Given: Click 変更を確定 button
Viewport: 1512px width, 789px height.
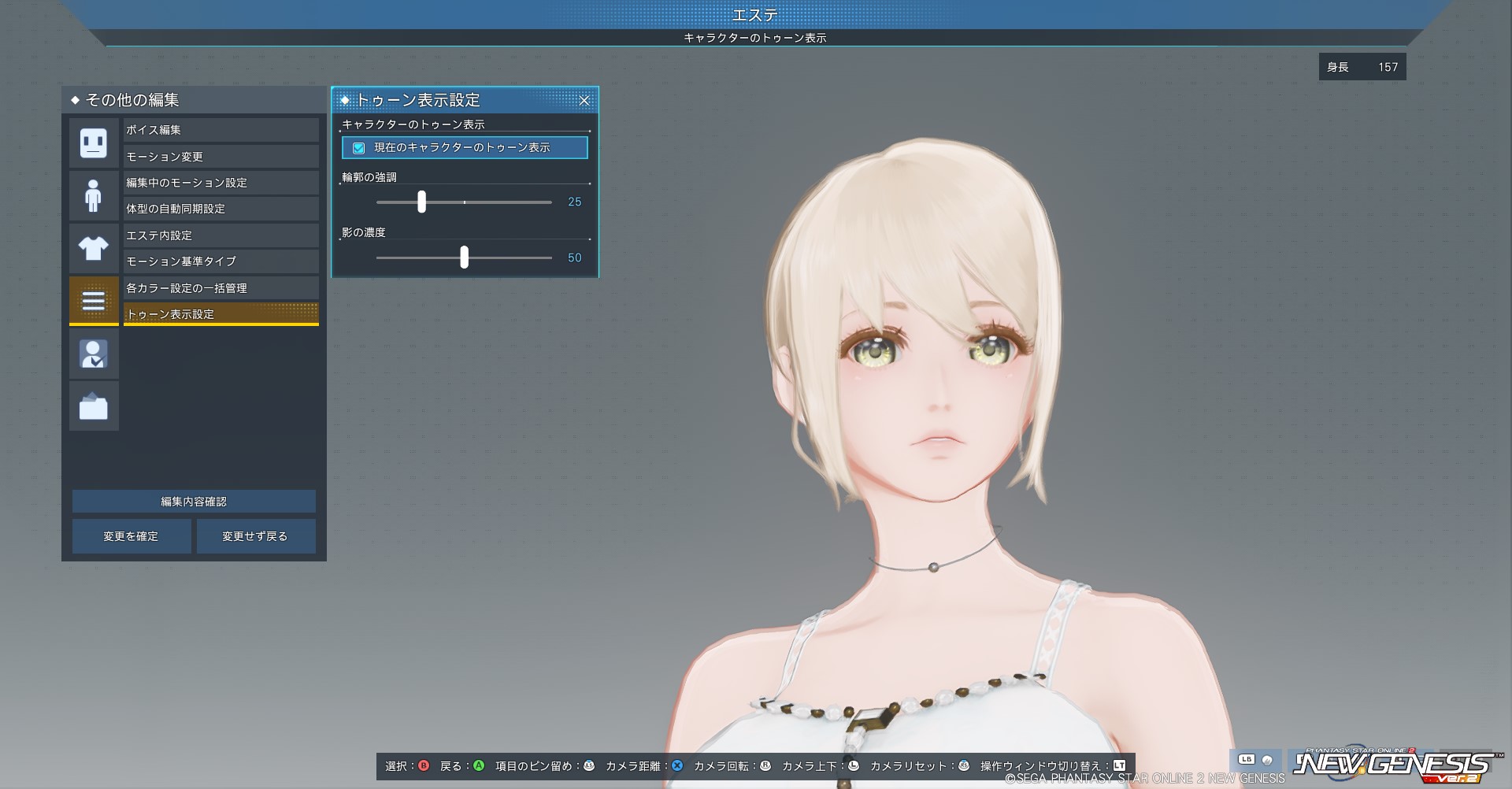Looking at the screenshot, I should point(132,536).
